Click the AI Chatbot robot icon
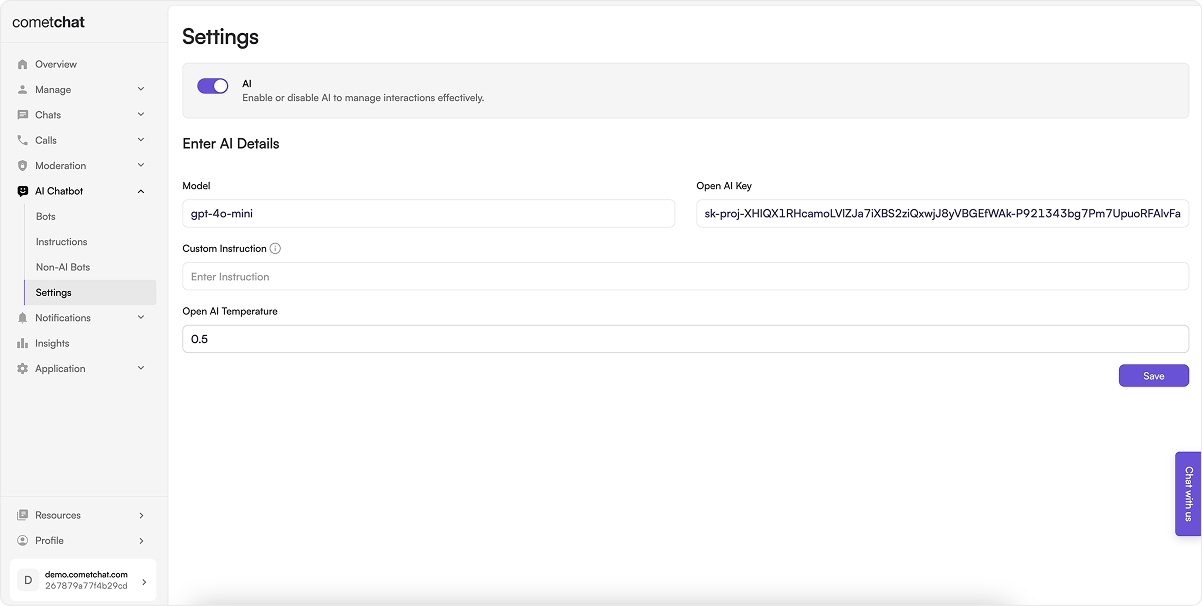Viewport: 1202px width, 606px height. tap(23, 191)
